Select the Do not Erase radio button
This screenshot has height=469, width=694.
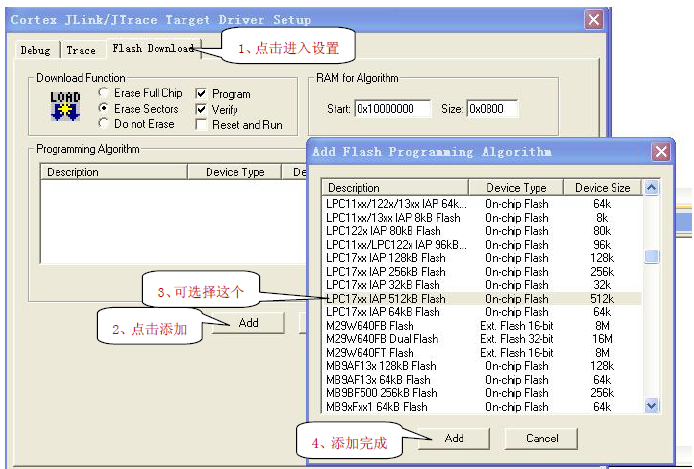point(104,123)
